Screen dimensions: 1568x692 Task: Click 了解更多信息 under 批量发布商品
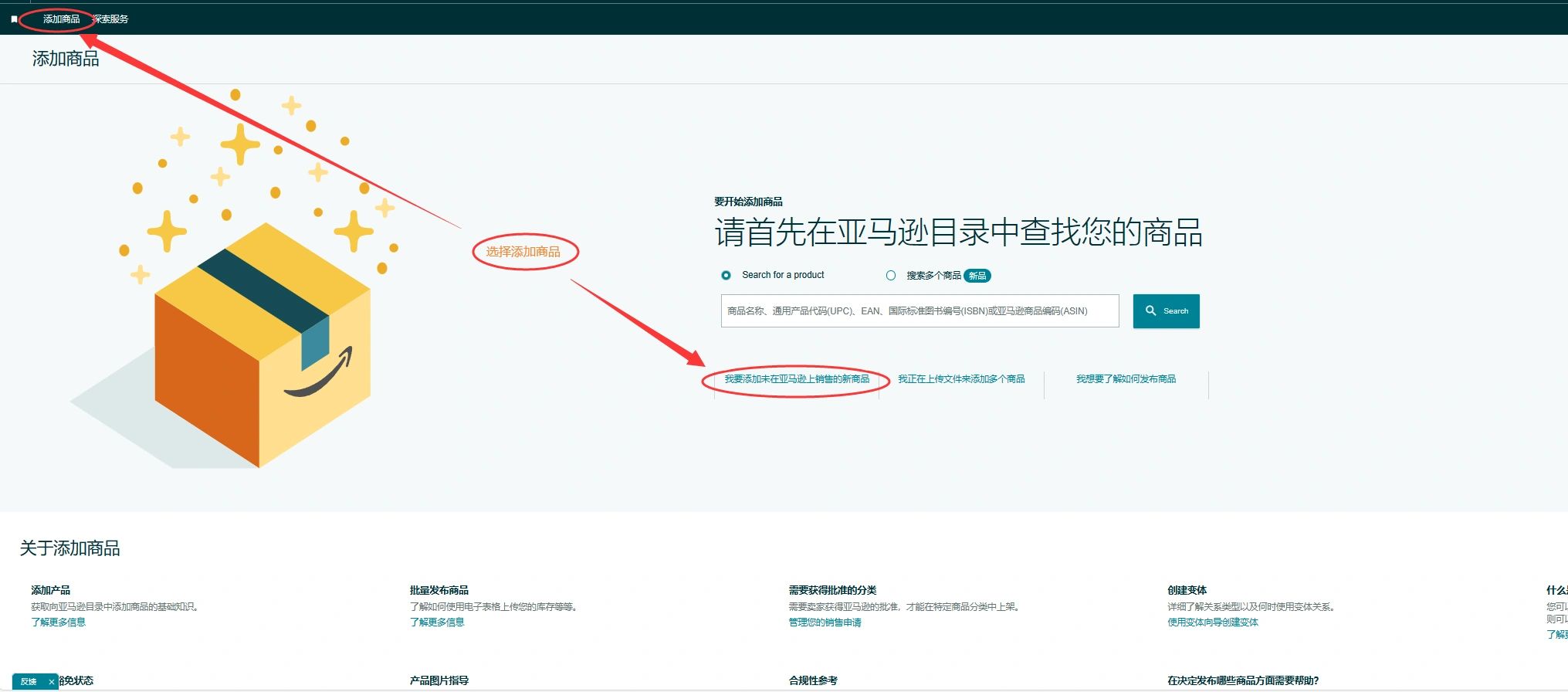[x=437, y=622]
